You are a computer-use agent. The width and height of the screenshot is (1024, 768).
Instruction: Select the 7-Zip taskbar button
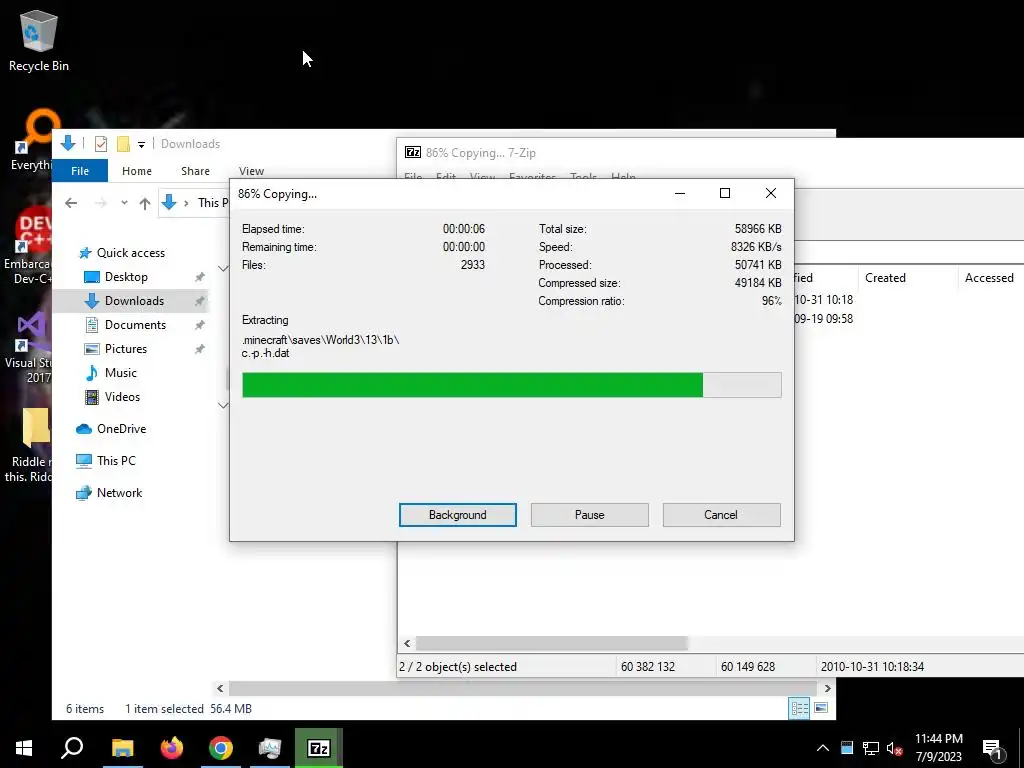coord(319,748)
